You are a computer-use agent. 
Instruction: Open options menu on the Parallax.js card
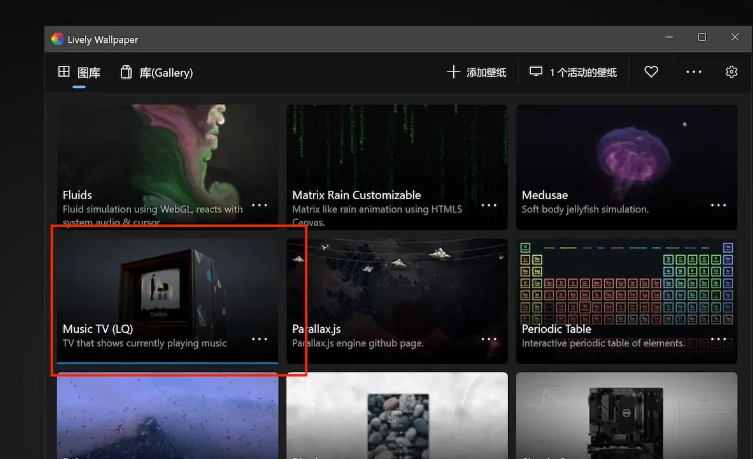[x=489, y=339]
